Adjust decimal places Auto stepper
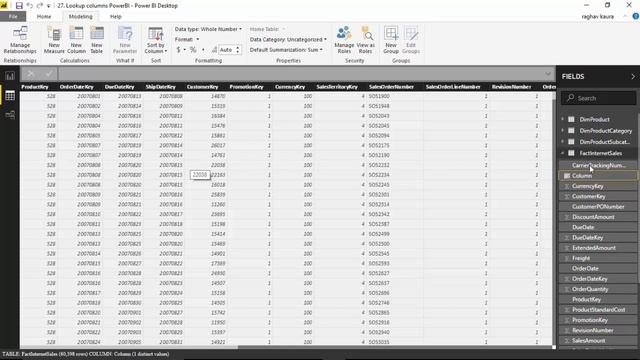 [x=238, y=50]
